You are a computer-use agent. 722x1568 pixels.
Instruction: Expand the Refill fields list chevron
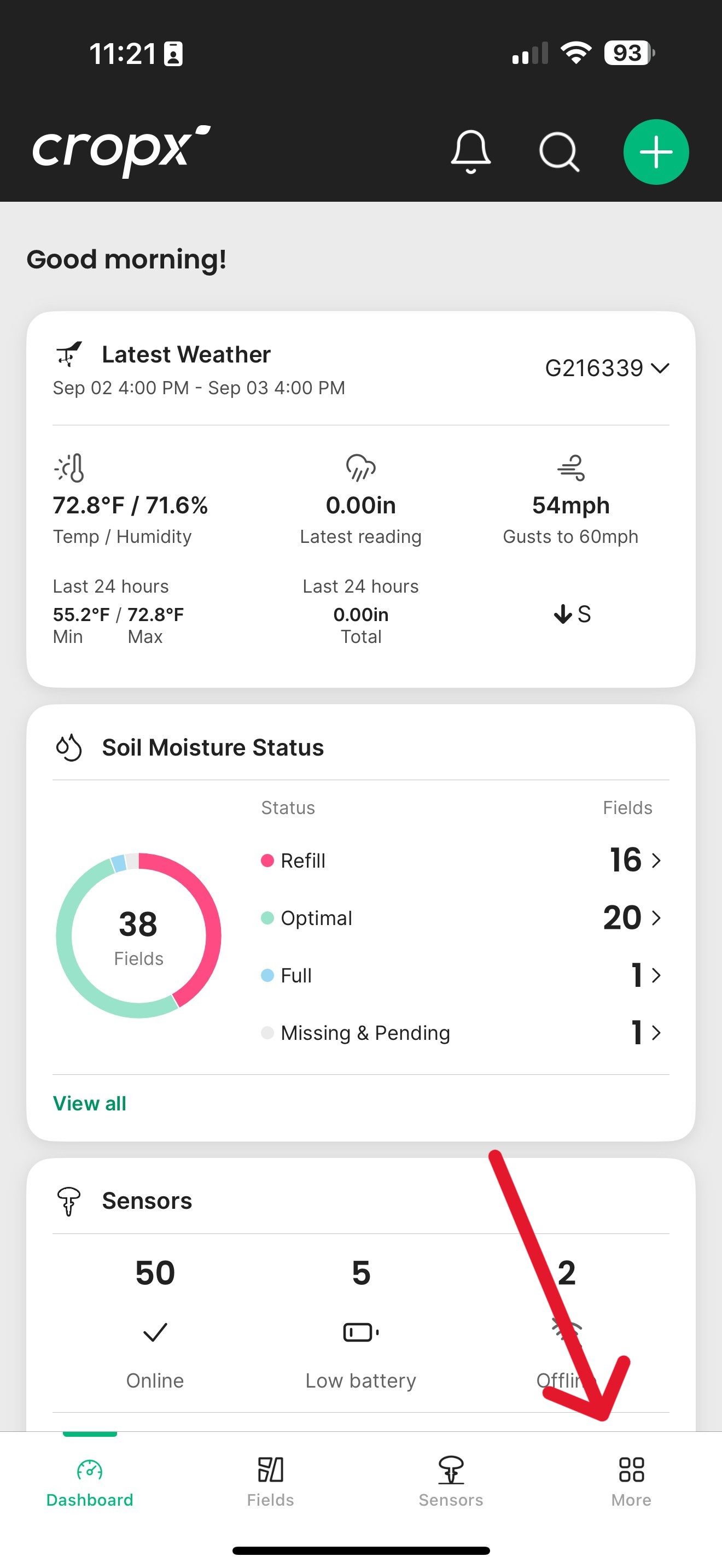pyautogui.click(x=656, y=860)
